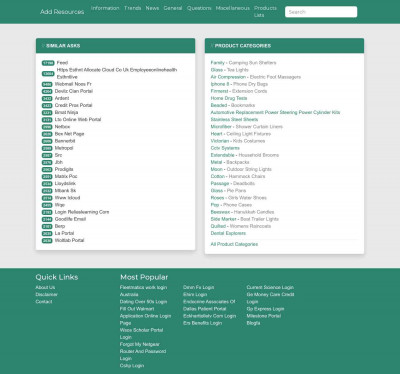
Task: Open Extension Cords category
Action: 250,91
